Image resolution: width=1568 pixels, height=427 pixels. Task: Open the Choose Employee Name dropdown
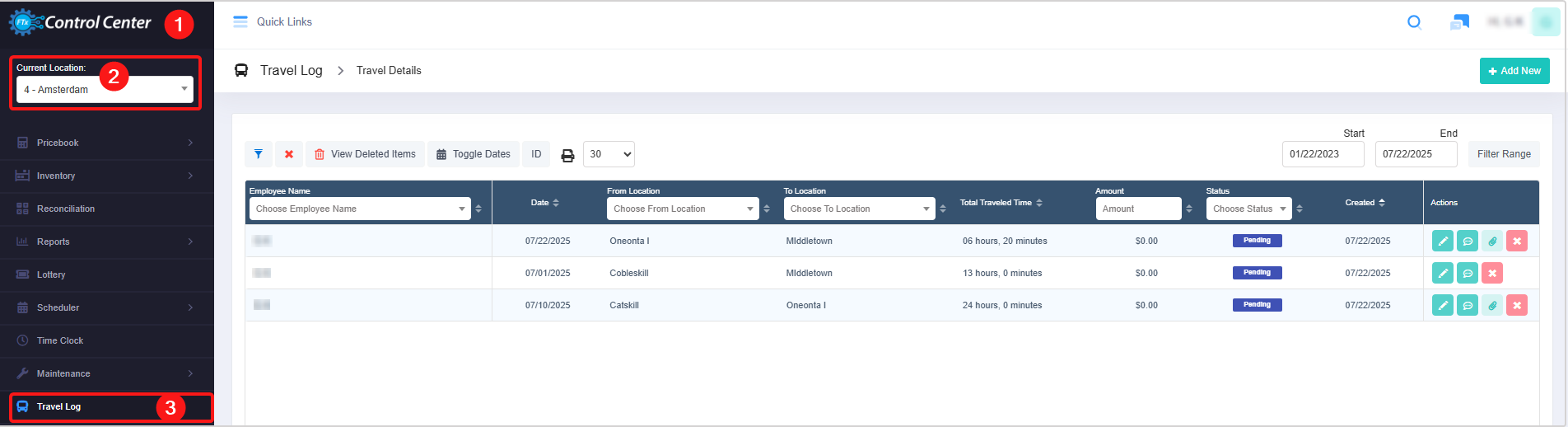click(360, 209)
